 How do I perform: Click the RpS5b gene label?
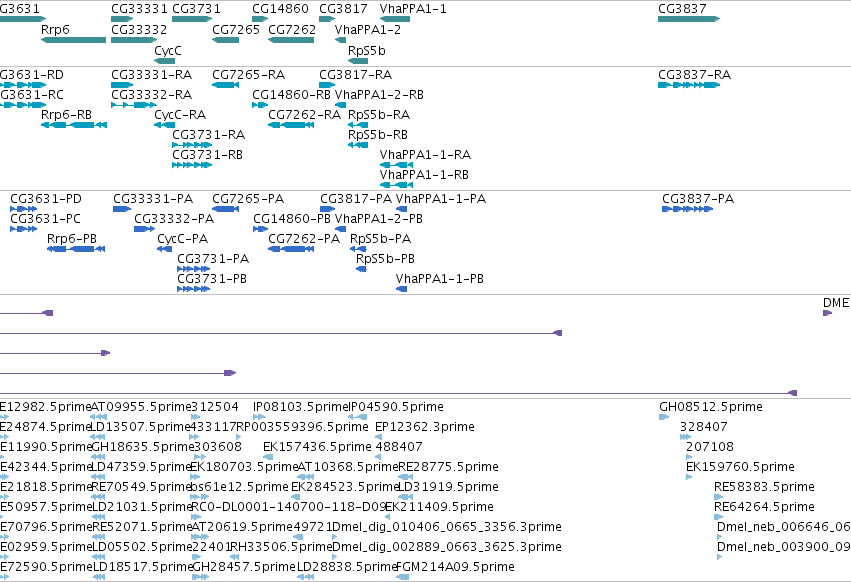coord(367,50)
